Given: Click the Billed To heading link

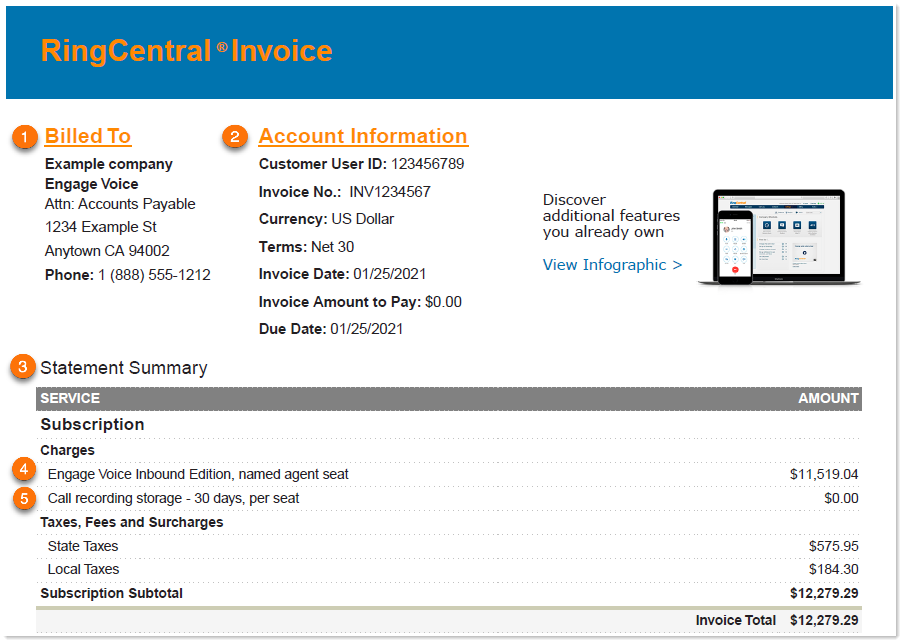Looking at the screenshot, I should pyautogui.click(x=87, y=136).
